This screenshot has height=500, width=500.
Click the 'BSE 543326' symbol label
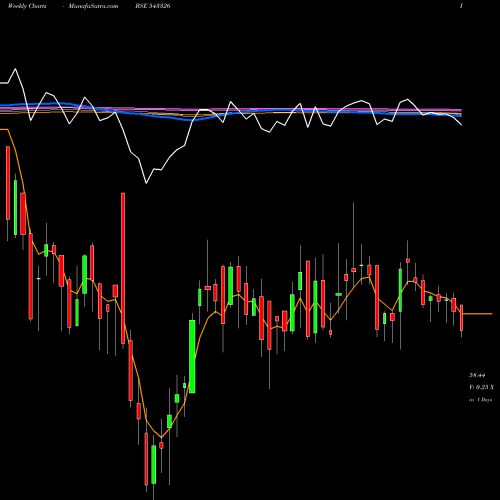[x=153, y=6]
